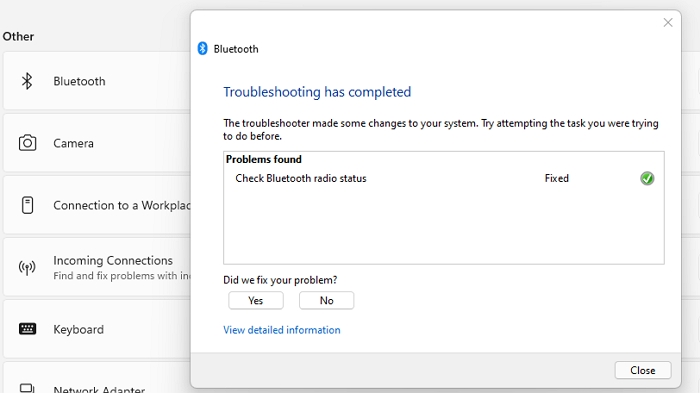Open the Bluetooth troubleshooter row label
Screen dimensions: 700x393
pos(79,81)
